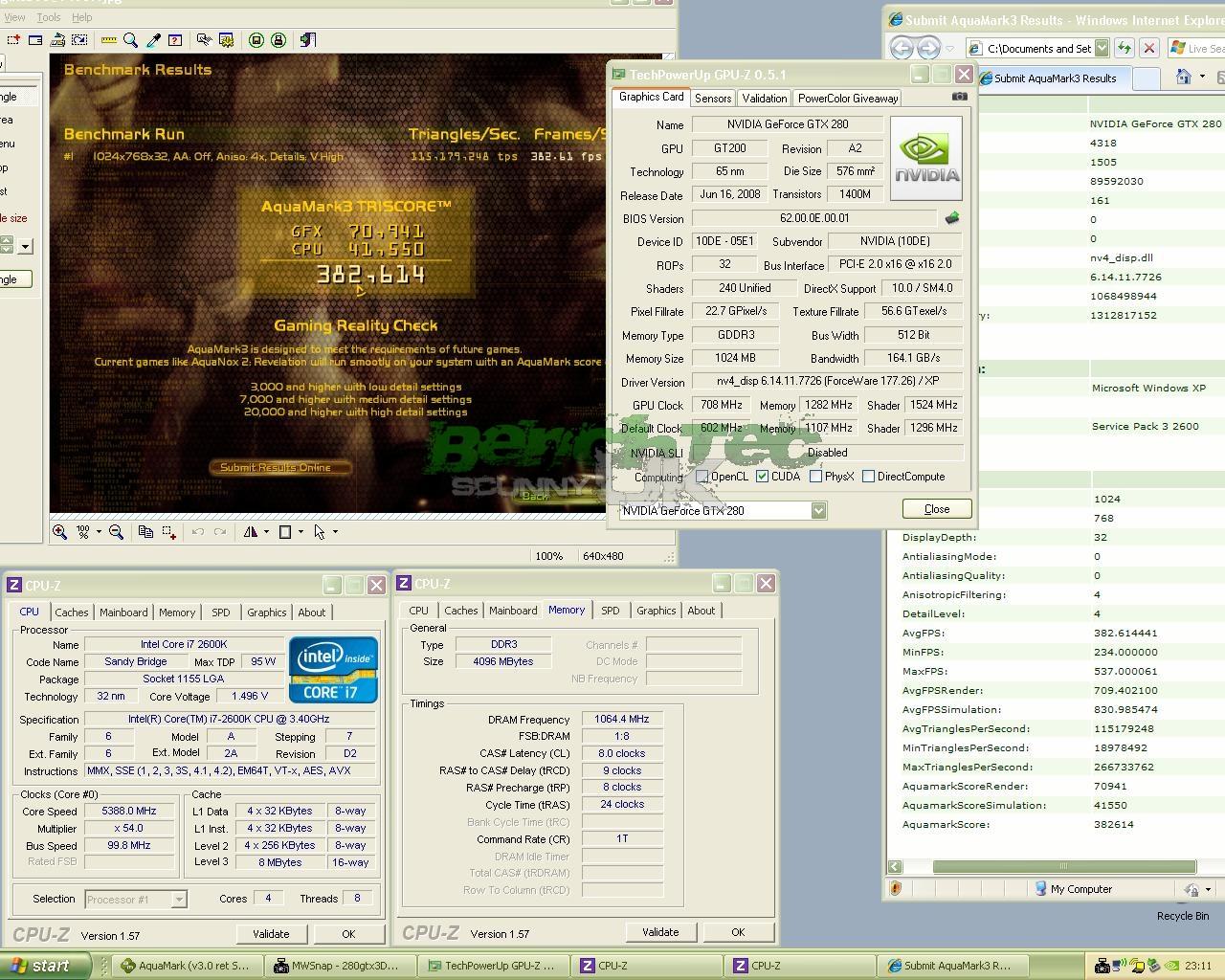The width and height of the screenshot is (1225, 980).
Task: Click the Live Search box in Internet Explorer
Action: tap(1196, 48)
